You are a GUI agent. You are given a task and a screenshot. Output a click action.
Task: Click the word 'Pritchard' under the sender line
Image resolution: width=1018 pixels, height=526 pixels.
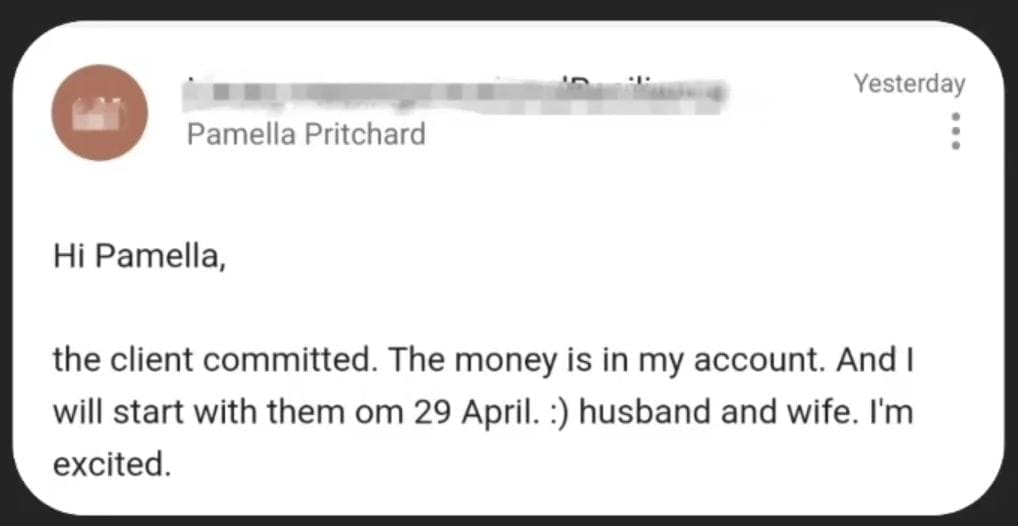click(x=364, y=134)
